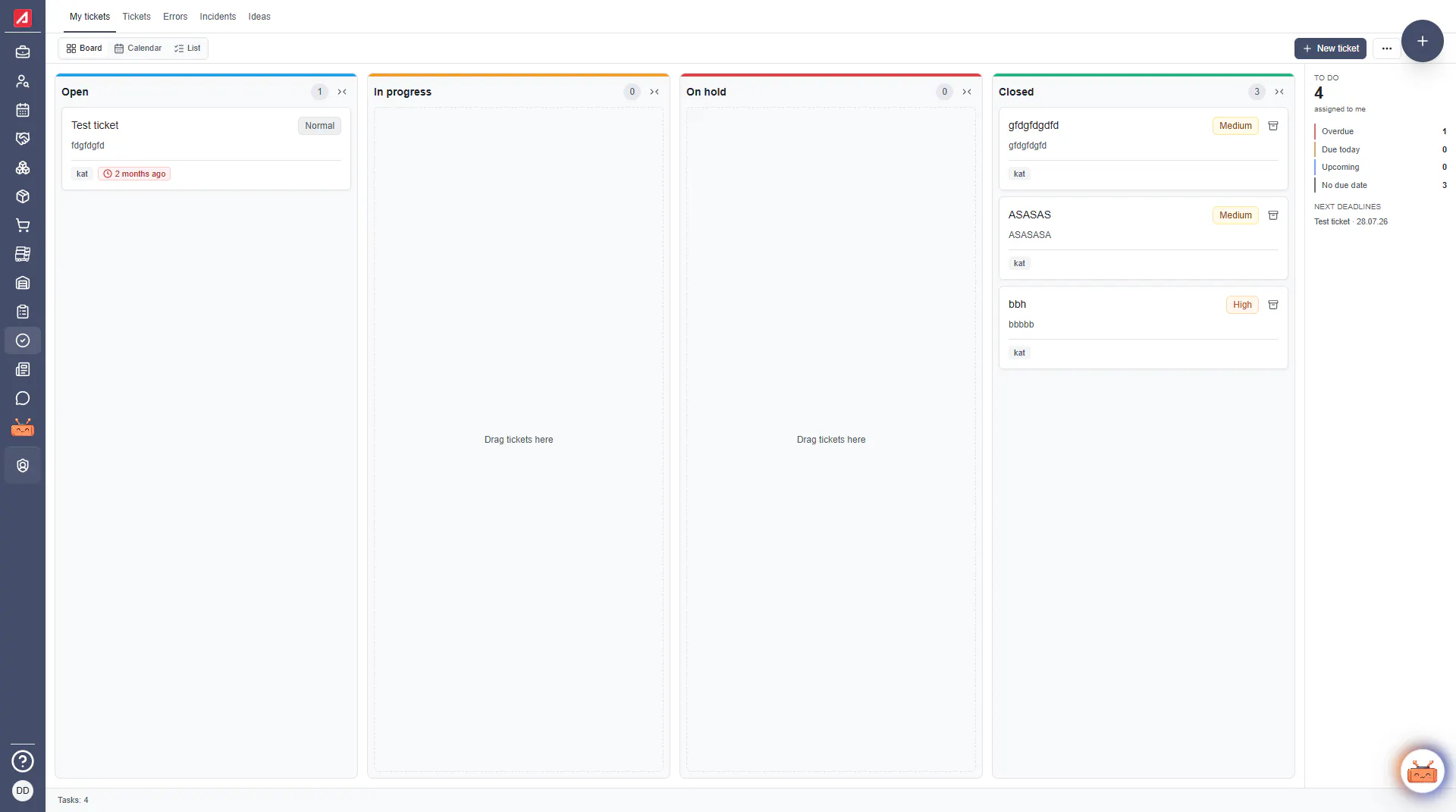Screen dimensions: 1456x812
Task: Open the three-dots more options menu
Action: [x=1387, y=49]
